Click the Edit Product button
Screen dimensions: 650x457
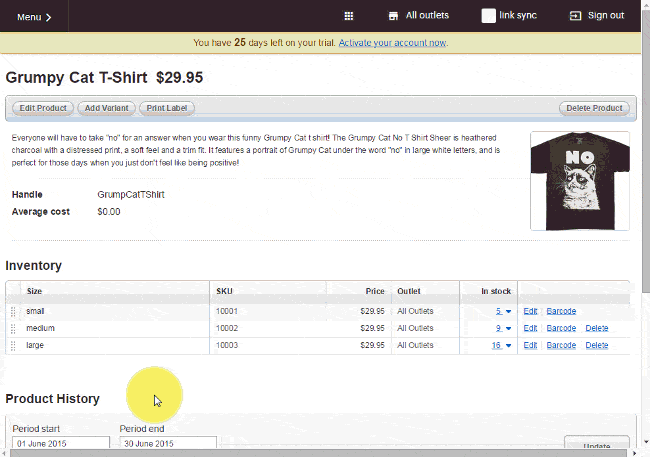(43, 108)
